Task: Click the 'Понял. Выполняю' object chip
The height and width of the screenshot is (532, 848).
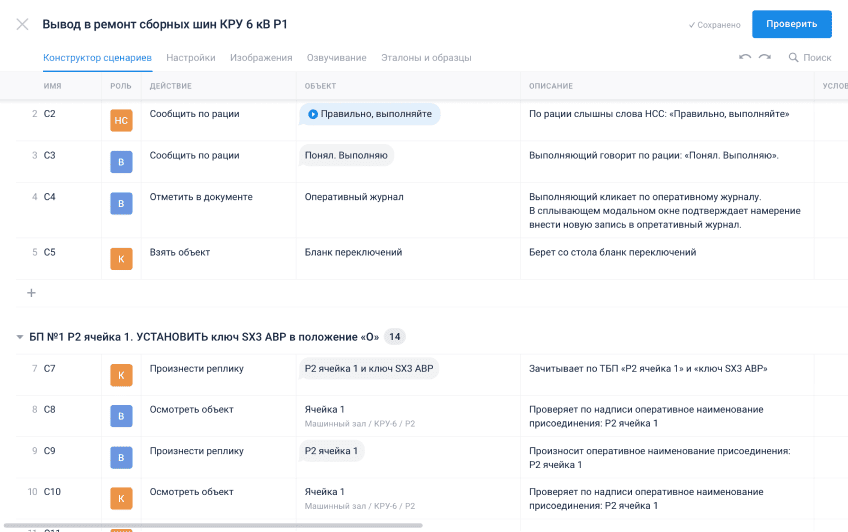Action: (346, 155)
